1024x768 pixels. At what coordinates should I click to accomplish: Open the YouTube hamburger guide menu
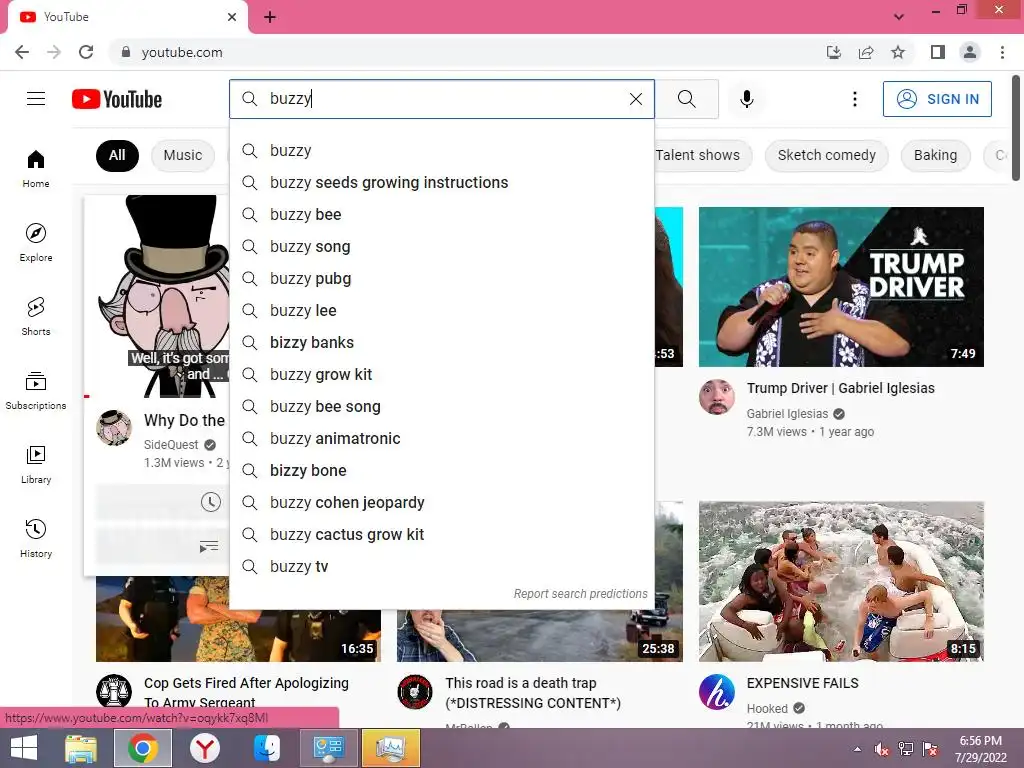click(x=36, y=99)
